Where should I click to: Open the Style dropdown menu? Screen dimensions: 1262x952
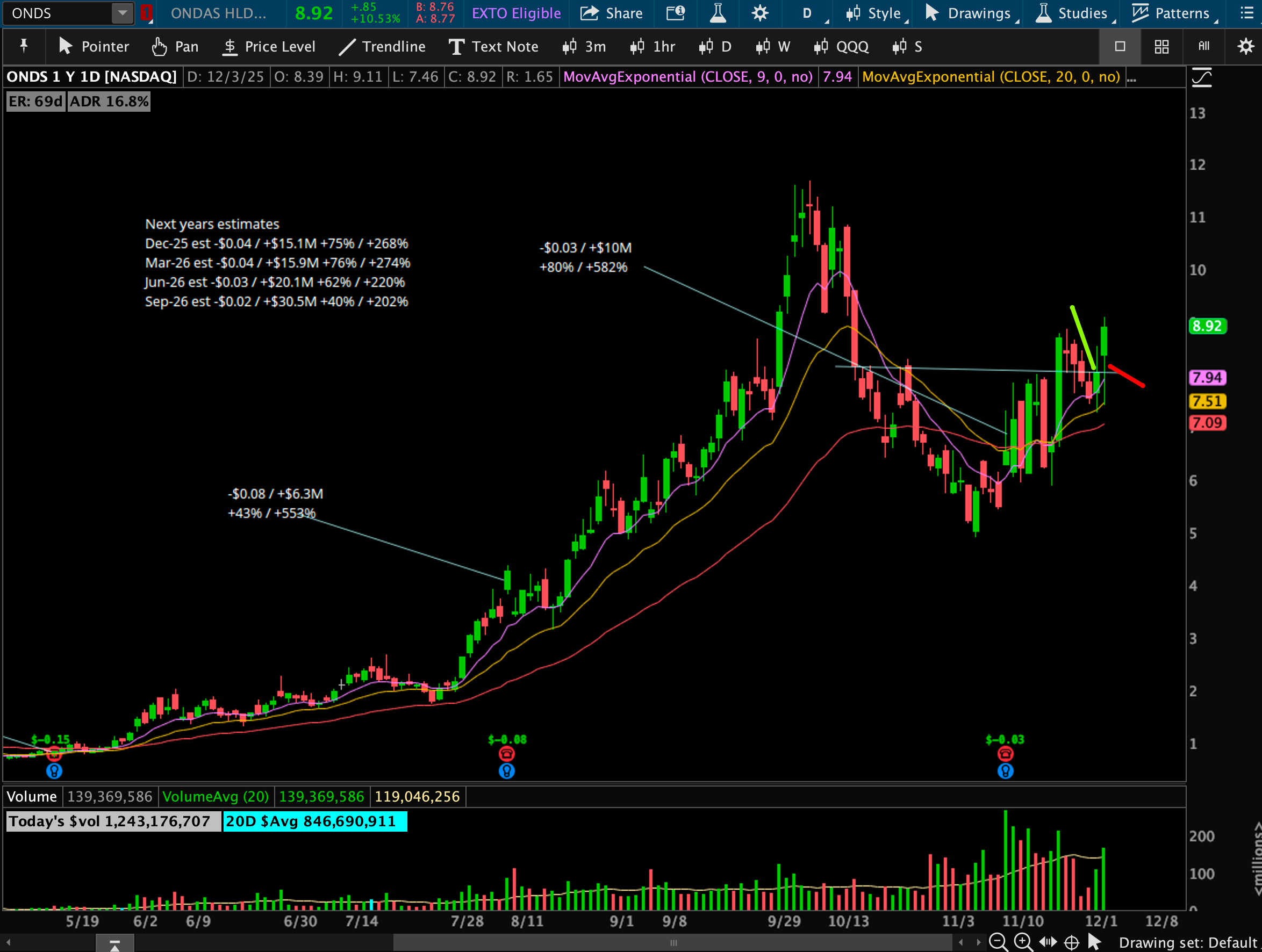point(873,13)
